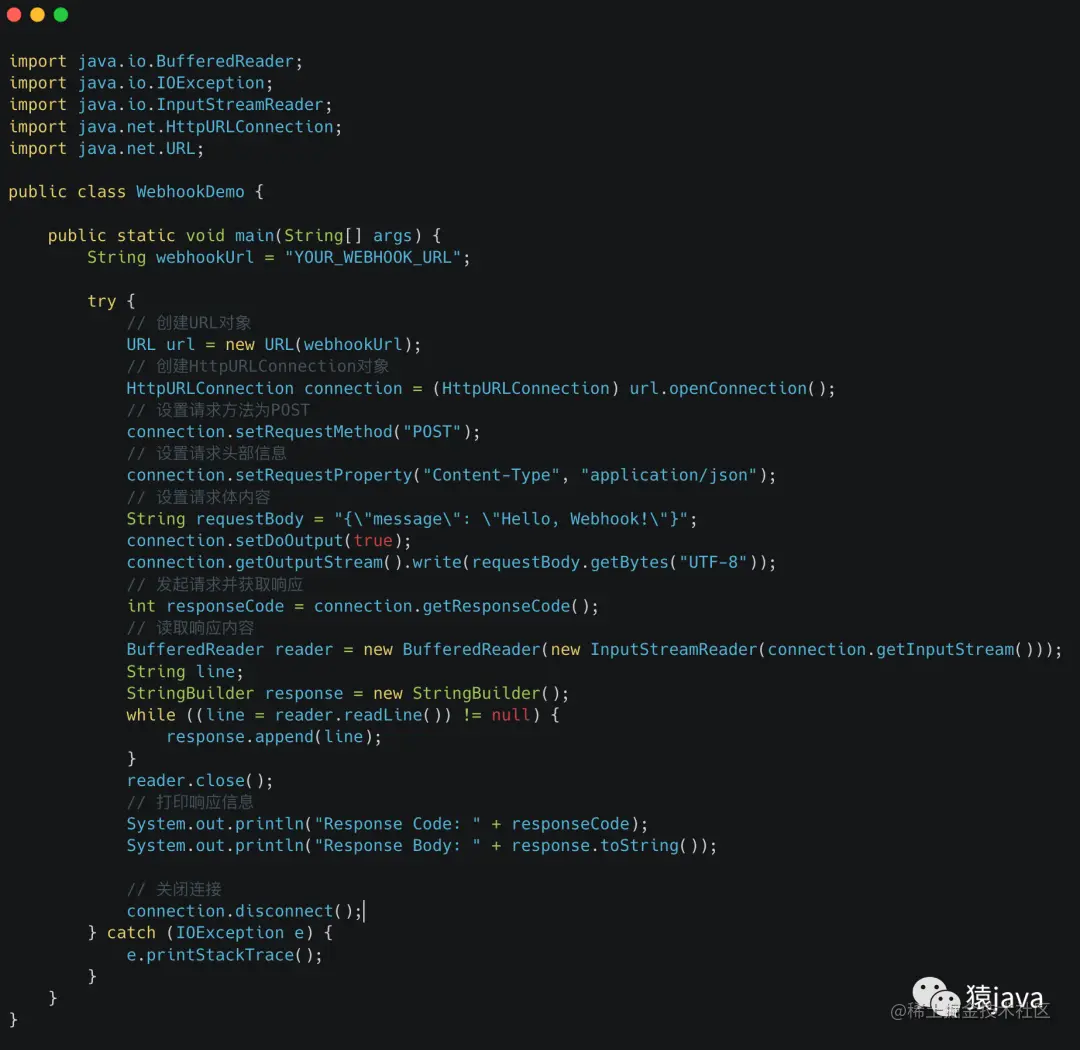Click the 'int responseCode' line
Viewport: 1080px width, 1050px height.
coord(362,607)
